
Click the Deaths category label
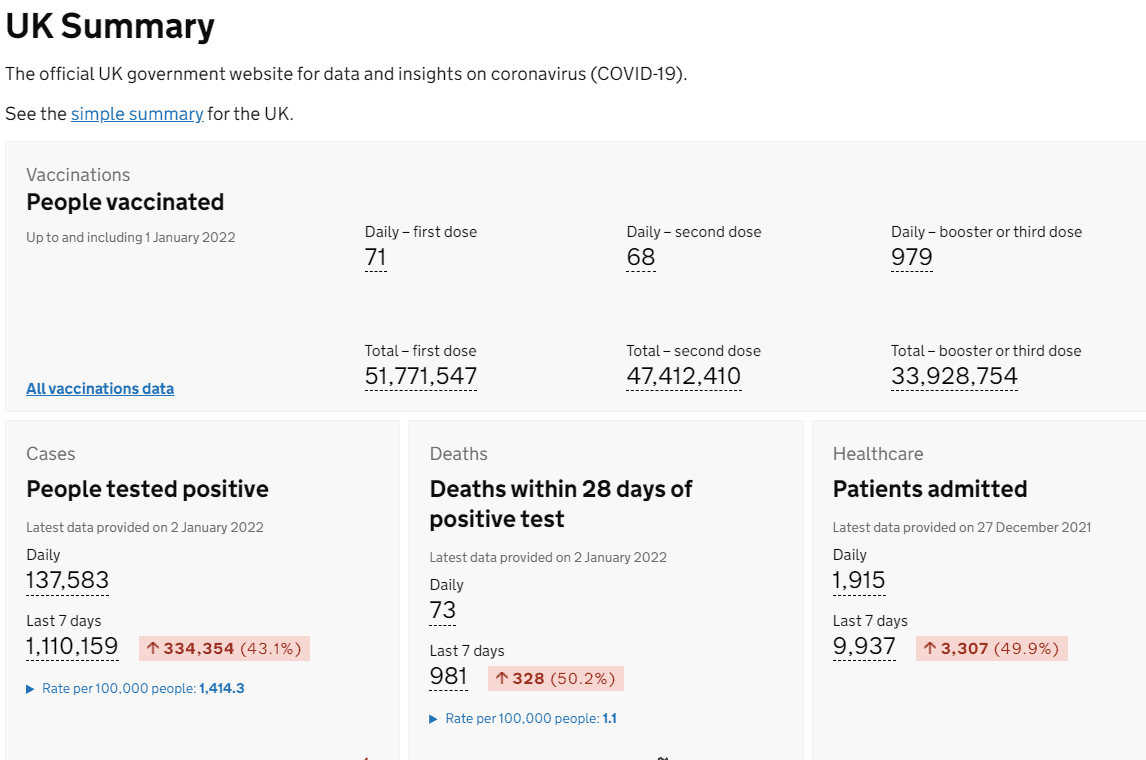pyautogui.click(x=458, y=454)
